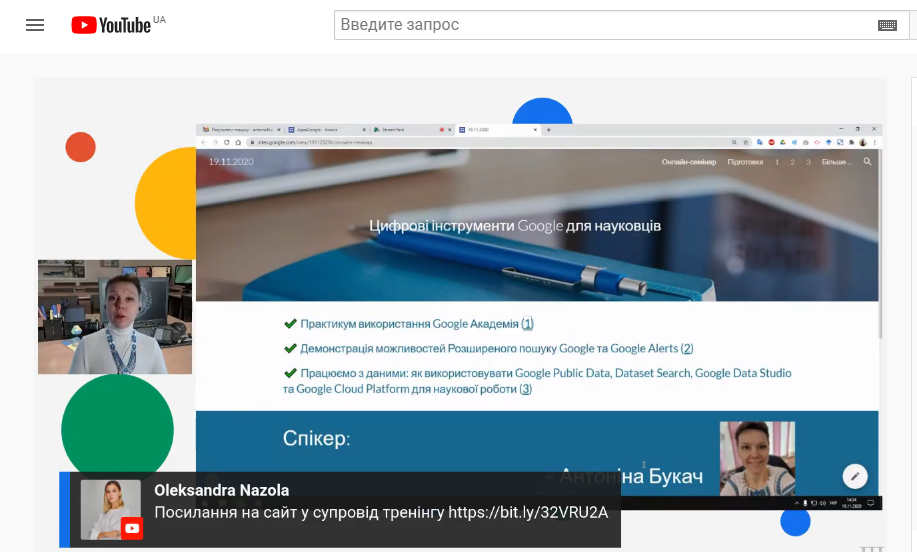
Task: Open a new browser tab with plus
Action: tap(549, 130)
